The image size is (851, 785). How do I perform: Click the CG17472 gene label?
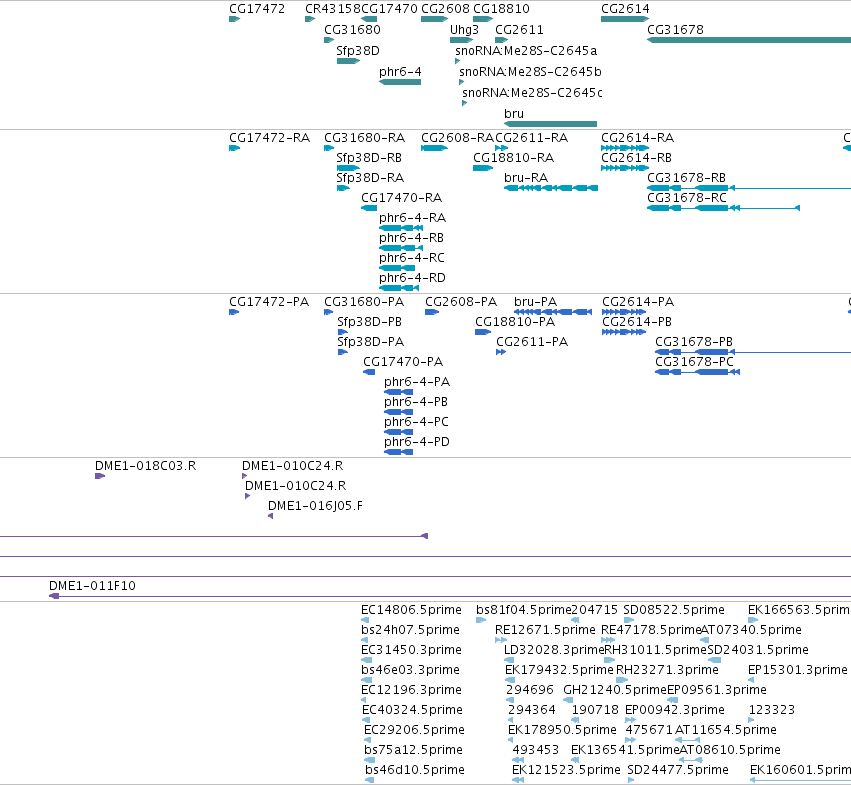coord(257,9)
